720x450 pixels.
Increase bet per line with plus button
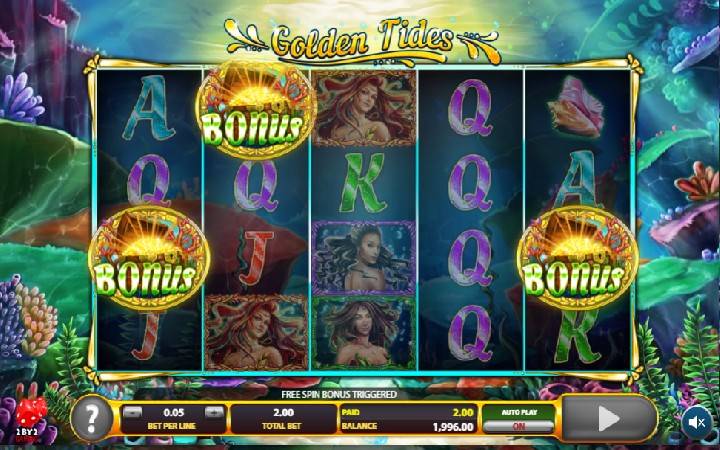pyautogui.click(x=214, y=412)
